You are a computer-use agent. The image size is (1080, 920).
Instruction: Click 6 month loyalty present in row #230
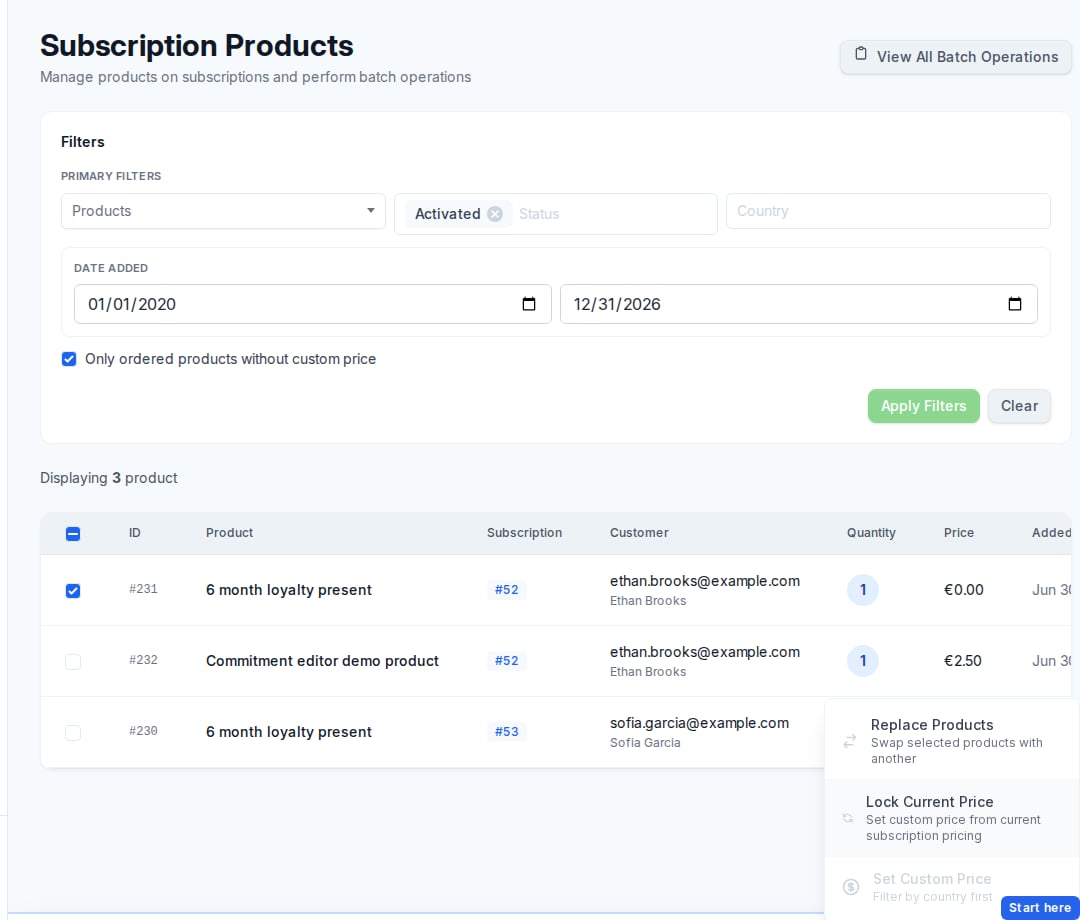[x=289, y=732]
